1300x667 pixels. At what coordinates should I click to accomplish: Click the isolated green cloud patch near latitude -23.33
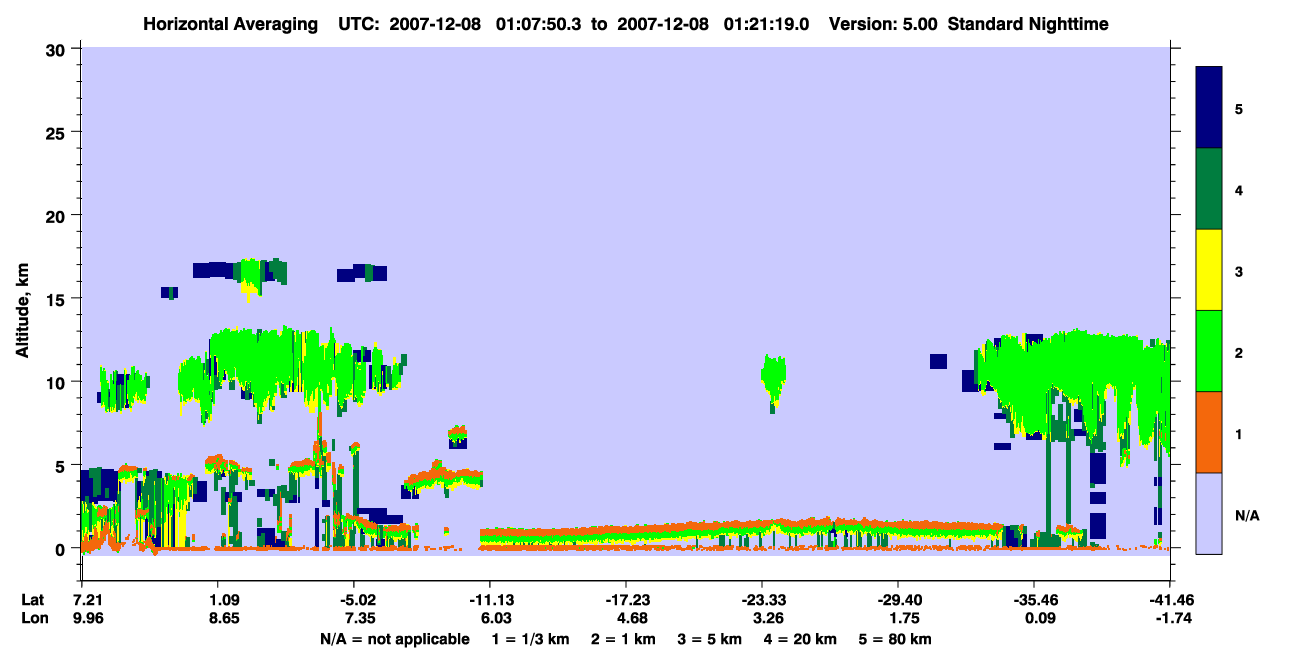772,381
